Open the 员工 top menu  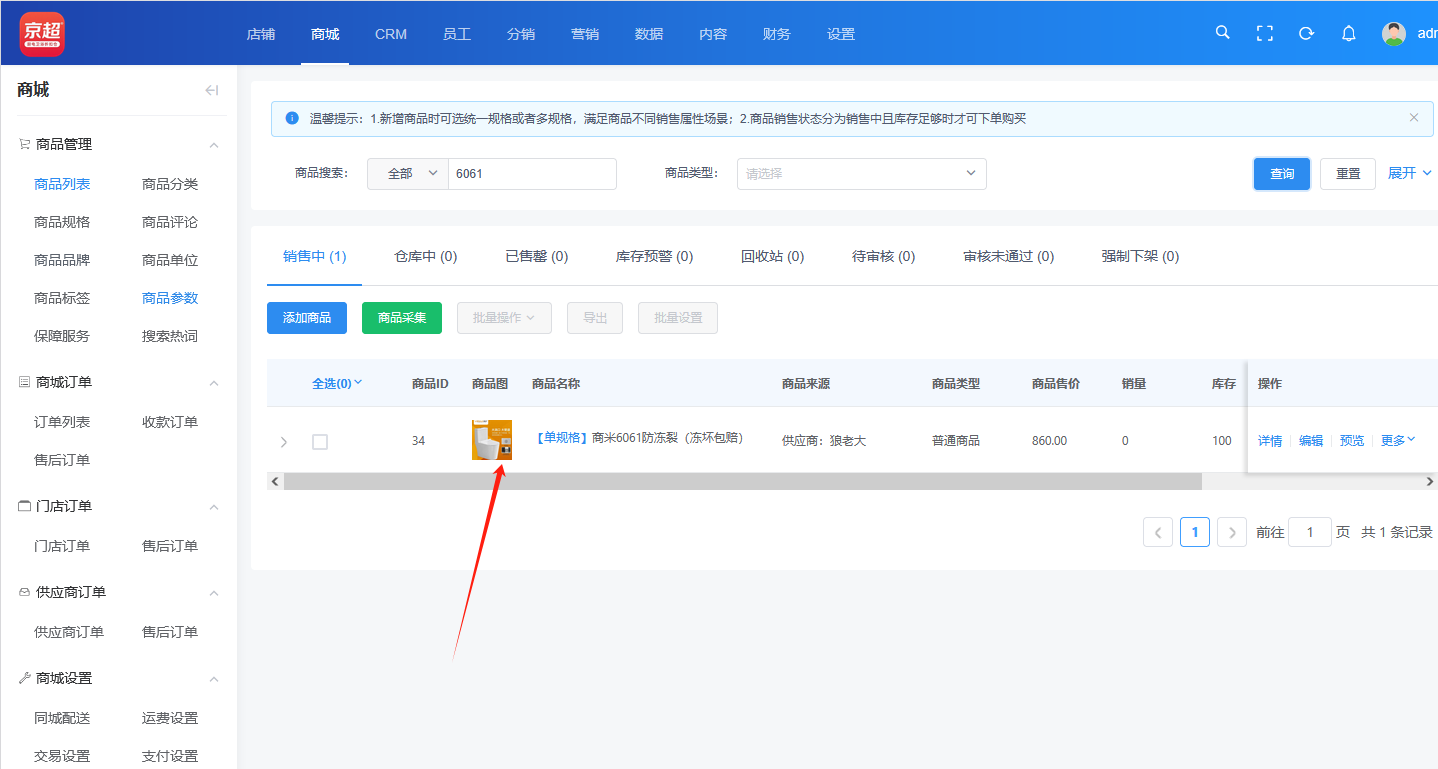point(457,34)
